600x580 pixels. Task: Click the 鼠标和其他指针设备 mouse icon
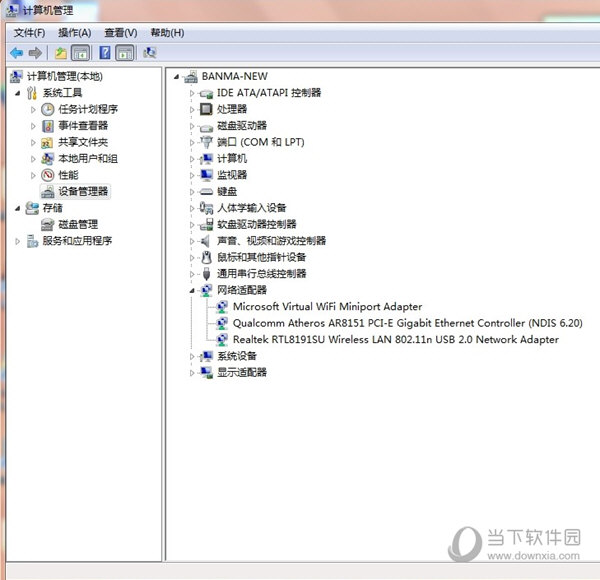[x=207, y=257]
